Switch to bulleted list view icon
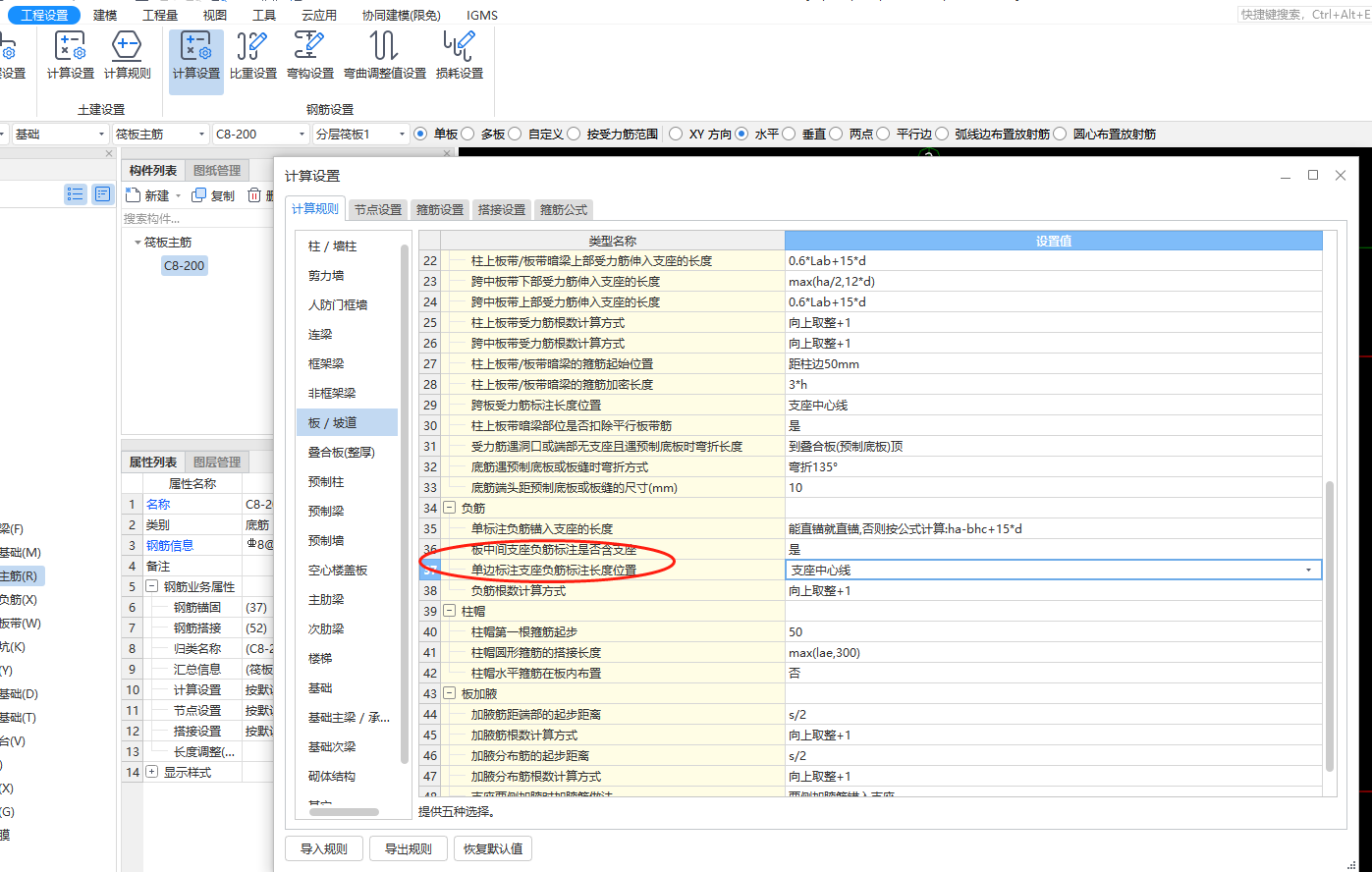Image resolution: width=1372 pixels, height=872 pixels. (x=76, y=194)
